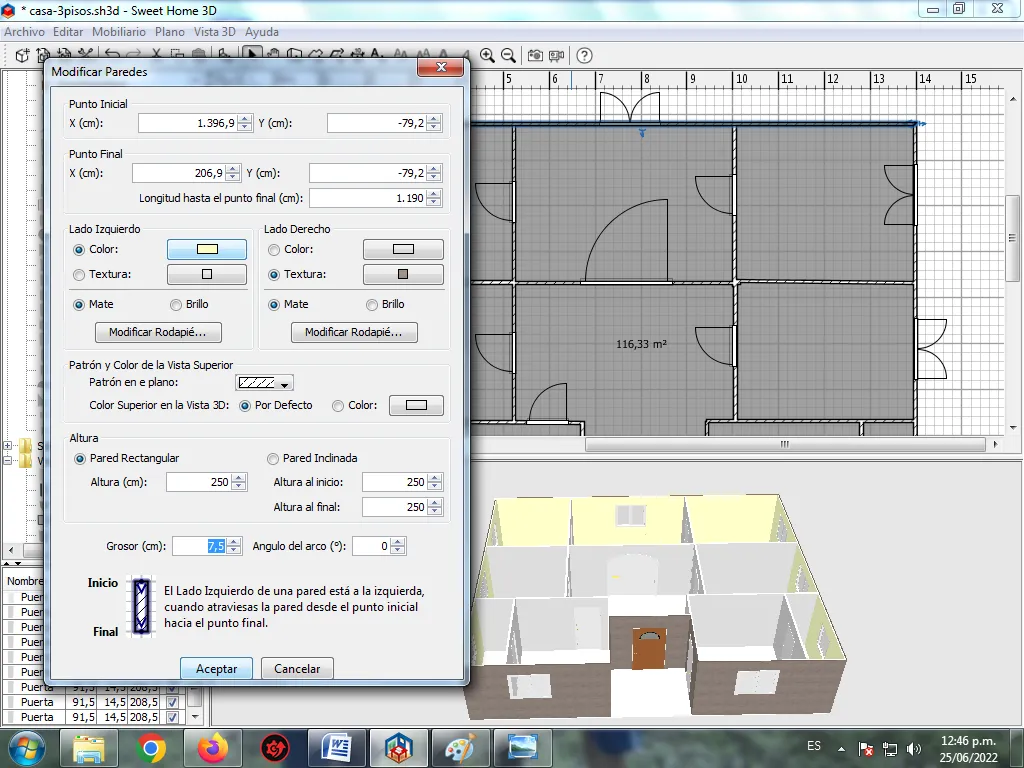Click the create photo camera icon
1024x768 pixels.
tap(536, 56)
